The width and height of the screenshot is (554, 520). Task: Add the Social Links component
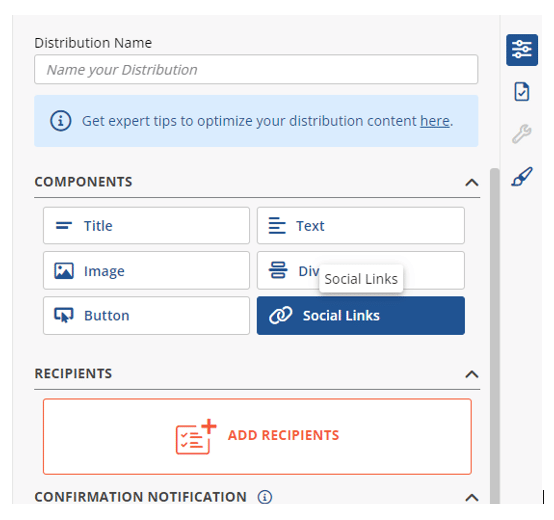(x=361, y=315)
